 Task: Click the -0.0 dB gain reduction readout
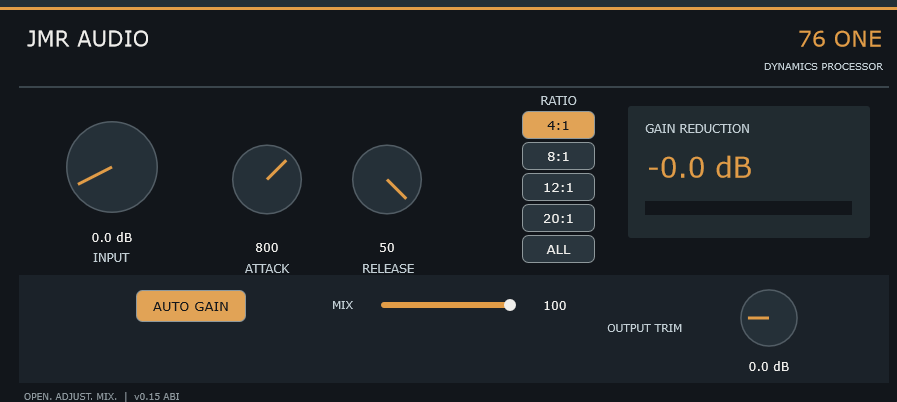point(699,168)
